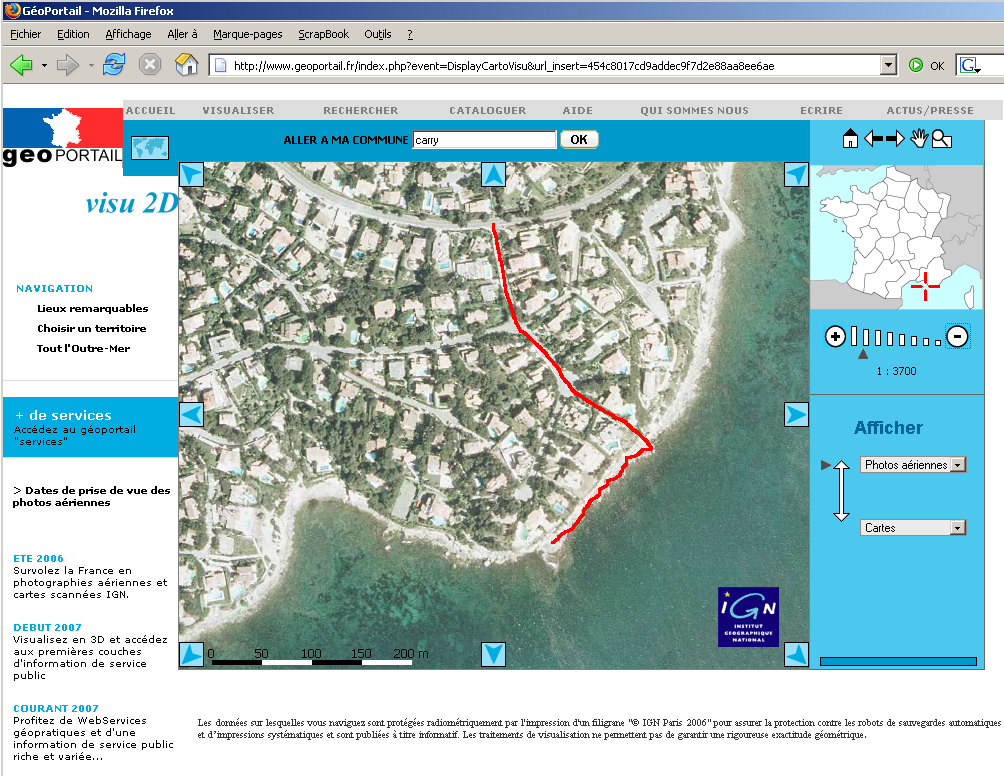The height and width of the screenshot is (776, 1004).
Task: Click the Firefox address bar URL
Action: [503, 65]
